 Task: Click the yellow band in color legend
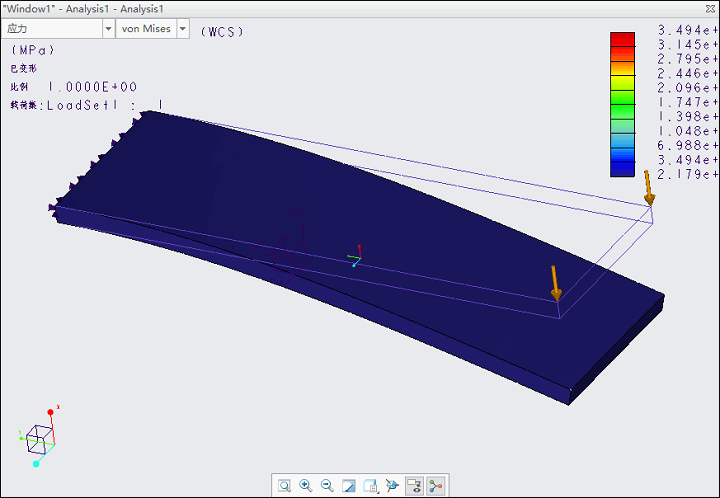pyautogui.click(x=622, y=83)
